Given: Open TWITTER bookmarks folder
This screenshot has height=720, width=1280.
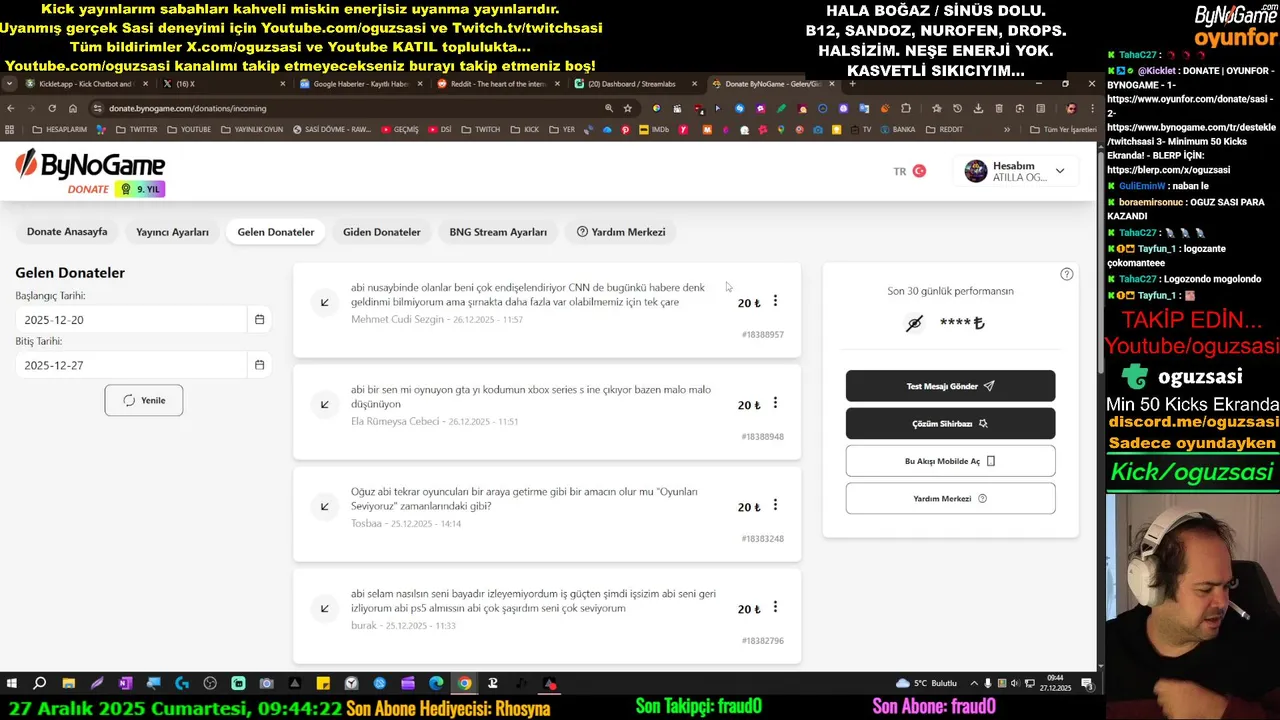Looking at the screenshot, I should [136, 129].
